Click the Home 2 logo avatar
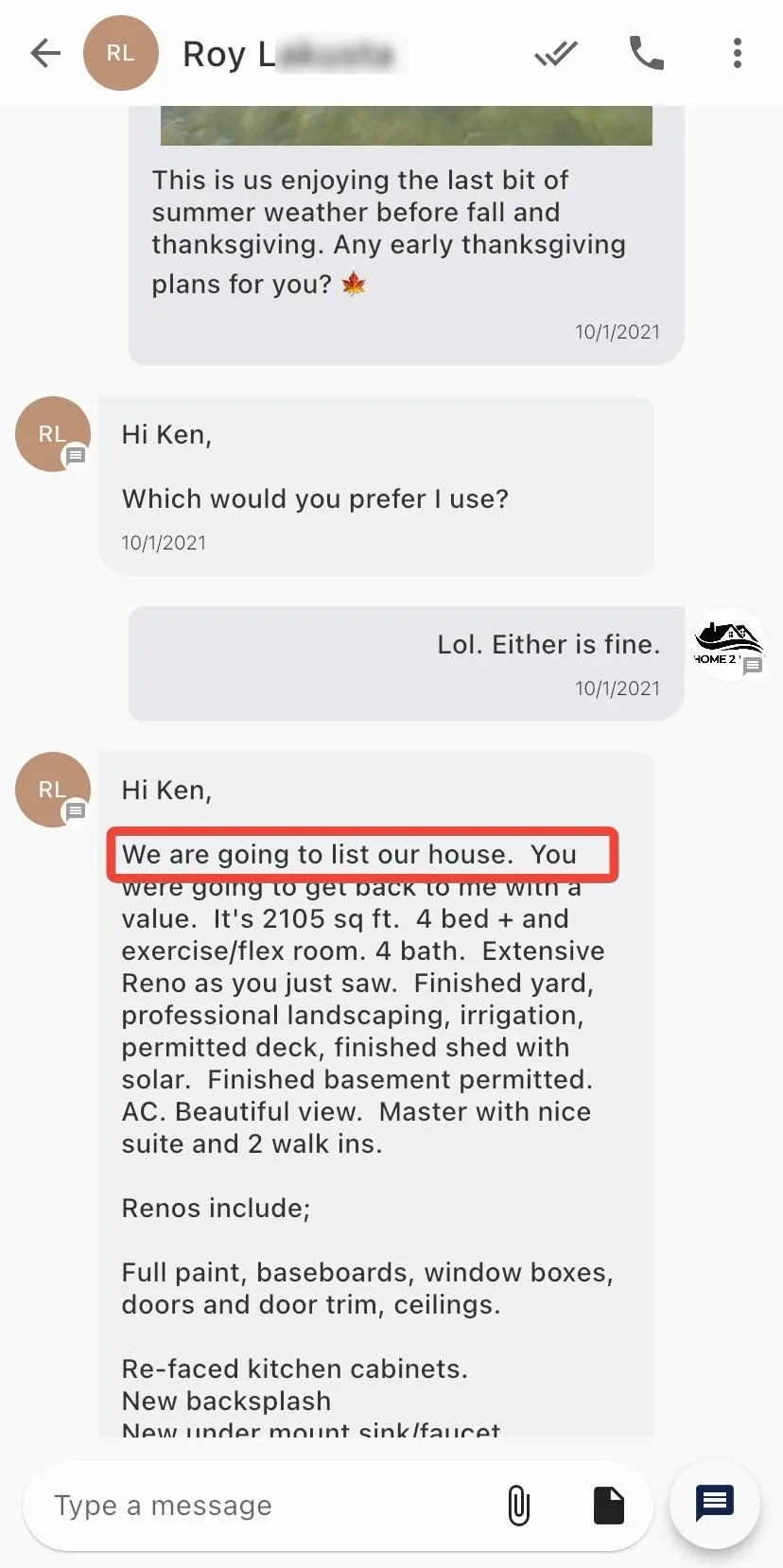The width and height of the screenshot is (783, 1568). pyautogui.click(x=728, y=643)
